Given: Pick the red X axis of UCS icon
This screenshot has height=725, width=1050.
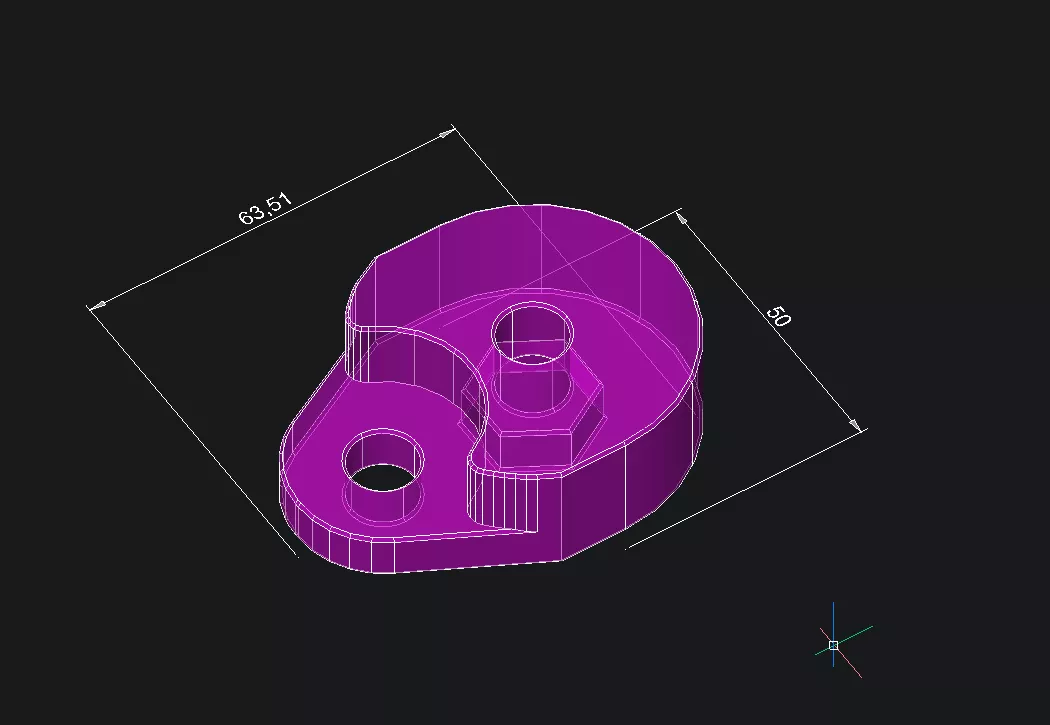Looking at the screenshot, I should point(849,663).
